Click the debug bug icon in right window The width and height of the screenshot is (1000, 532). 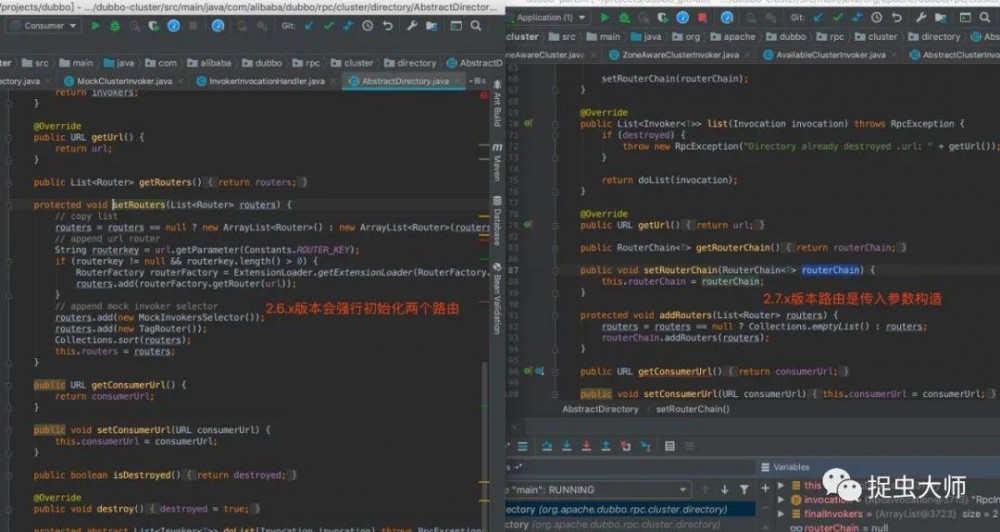pyautogui.click(x=624, y=17)
